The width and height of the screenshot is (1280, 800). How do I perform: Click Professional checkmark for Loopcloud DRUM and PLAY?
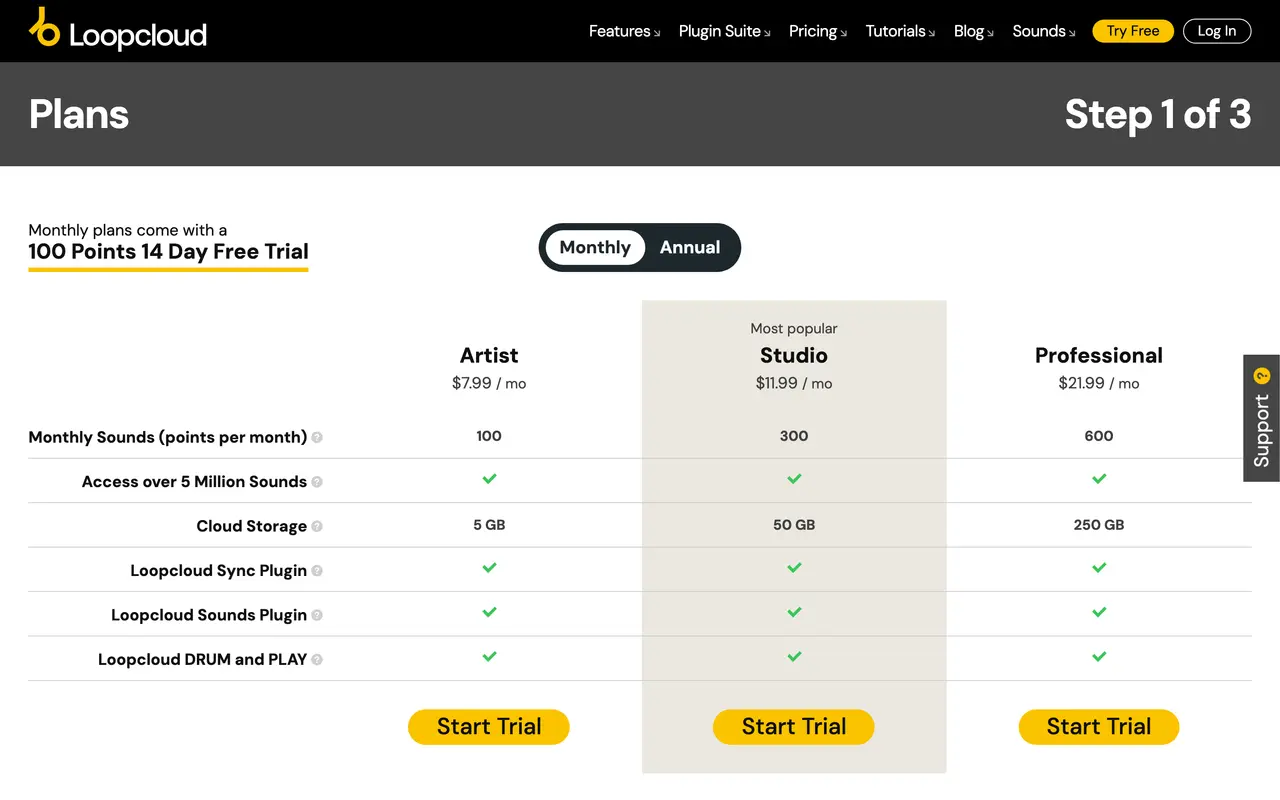point(1099,657)
